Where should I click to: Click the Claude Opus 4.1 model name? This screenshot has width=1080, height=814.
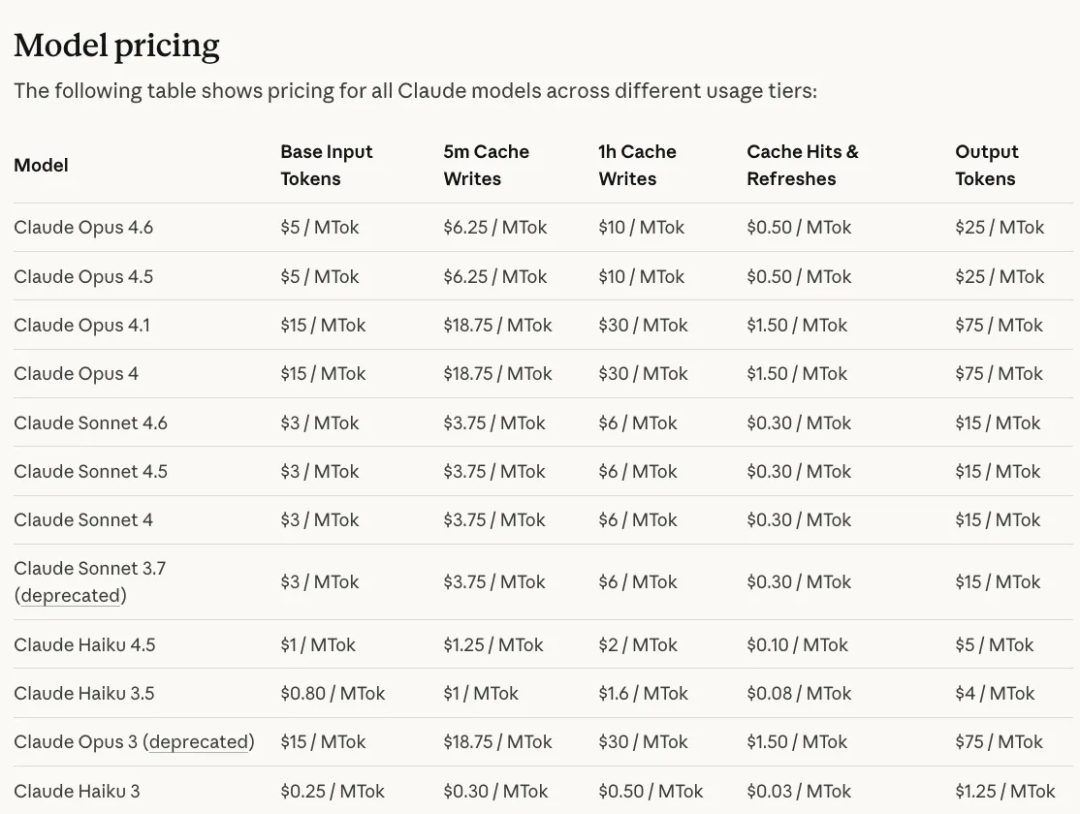click(82, 325)
